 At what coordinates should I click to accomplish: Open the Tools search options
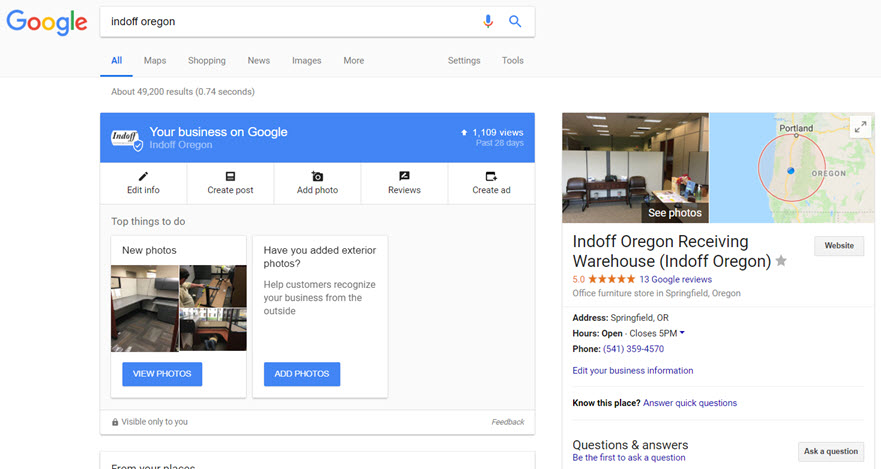(512, 60)
